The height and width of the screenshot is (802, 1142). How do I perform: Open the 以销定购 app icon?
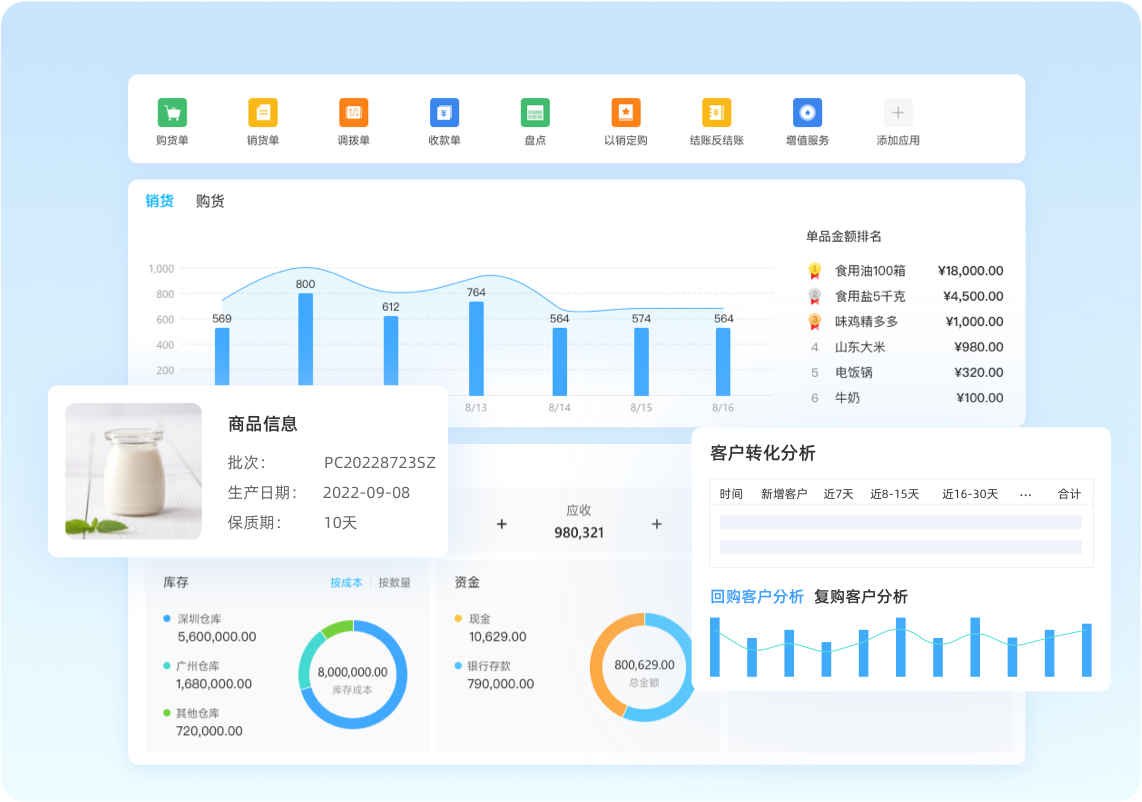click(626, 113)
